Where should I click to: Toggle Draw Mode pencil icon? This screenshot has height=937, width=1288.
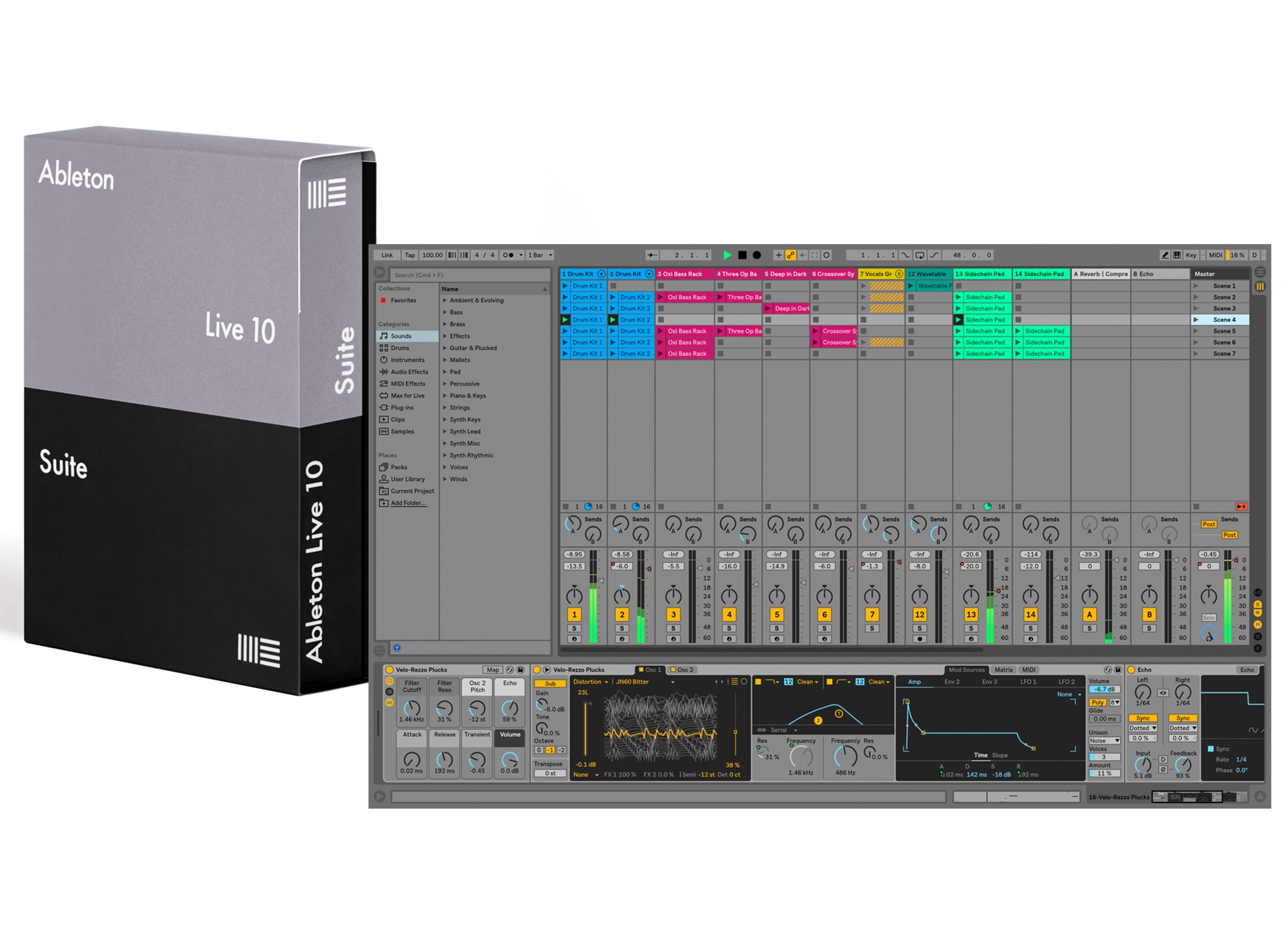pyautogui.click(x=1165, y=255)
